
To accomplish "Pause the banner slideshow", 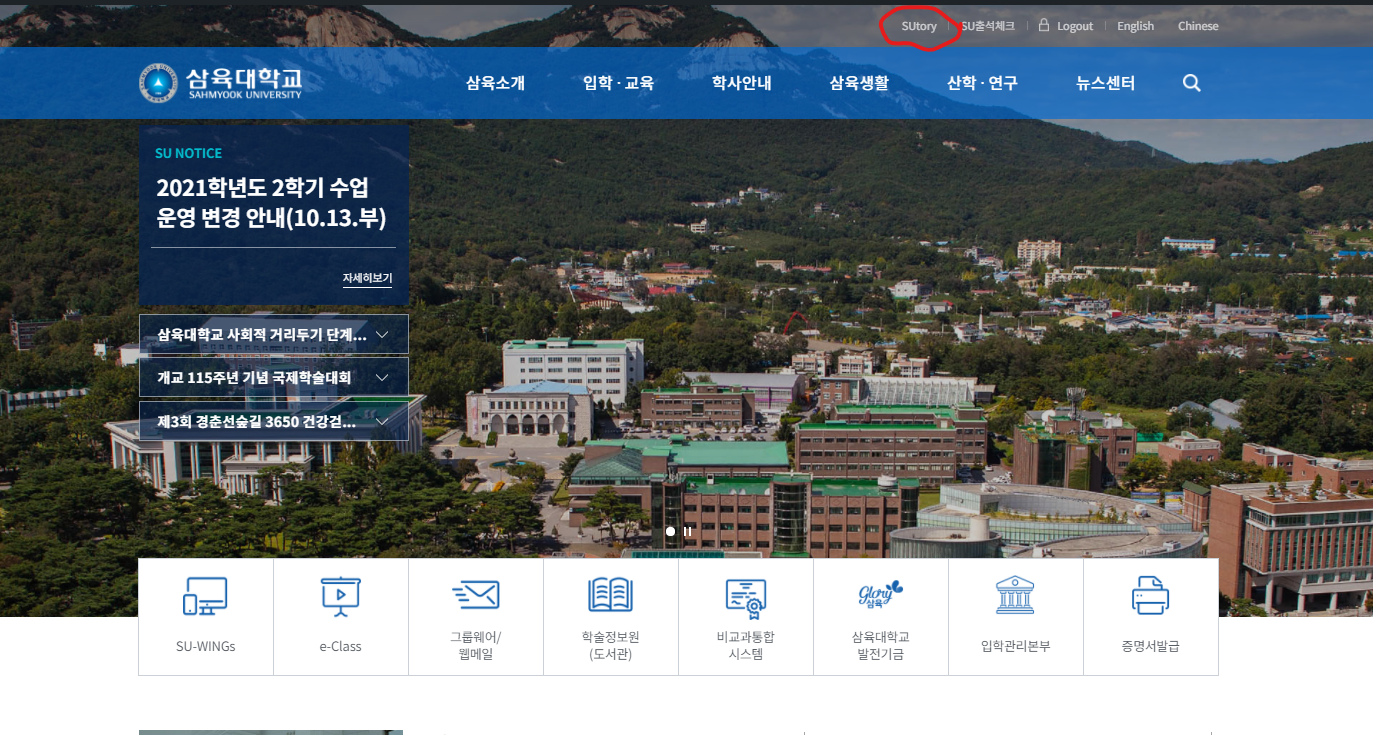I will pos(688,531).
